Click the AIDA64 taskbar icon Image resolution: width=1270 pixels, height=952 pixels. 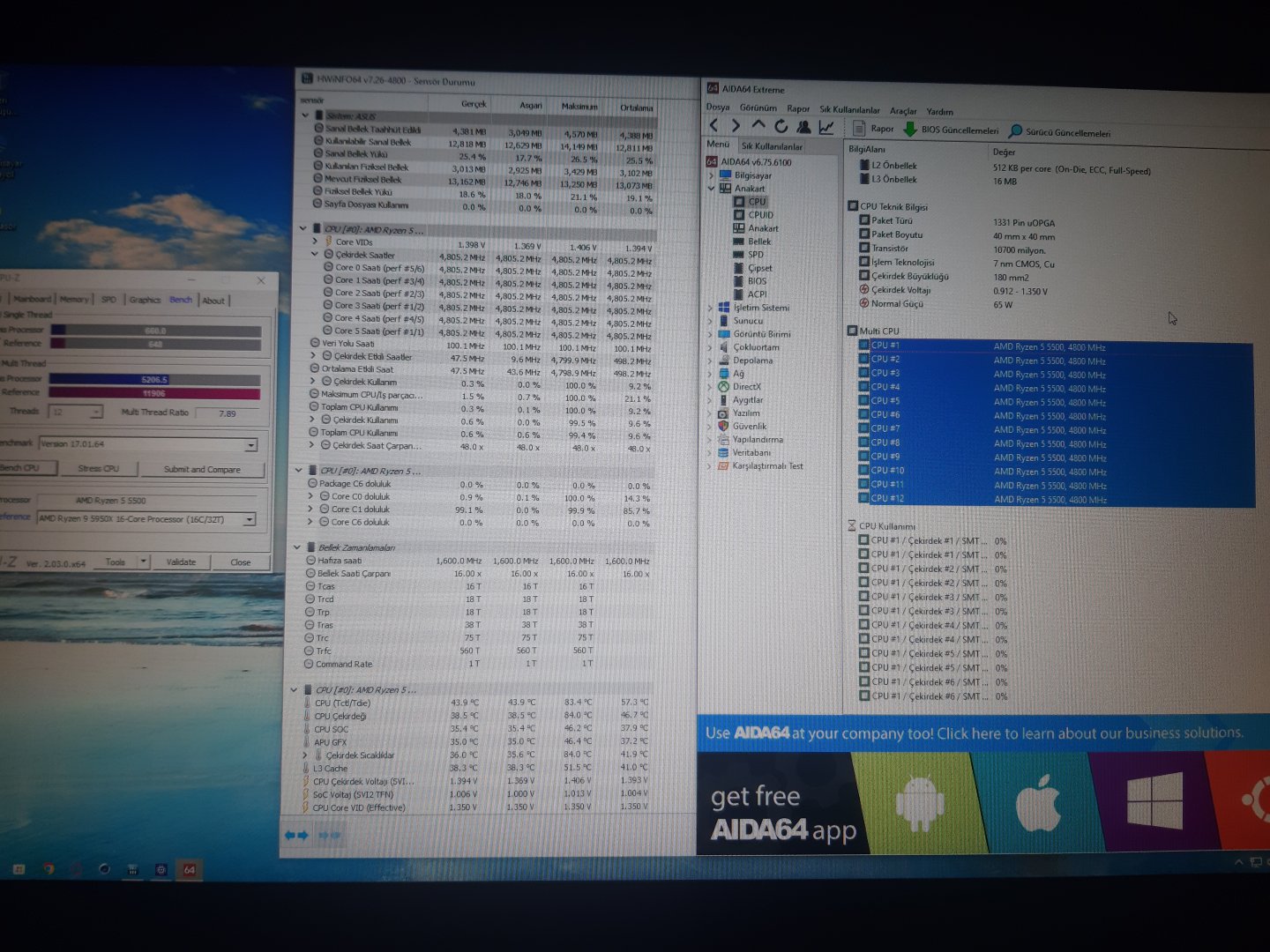point(189,869)
